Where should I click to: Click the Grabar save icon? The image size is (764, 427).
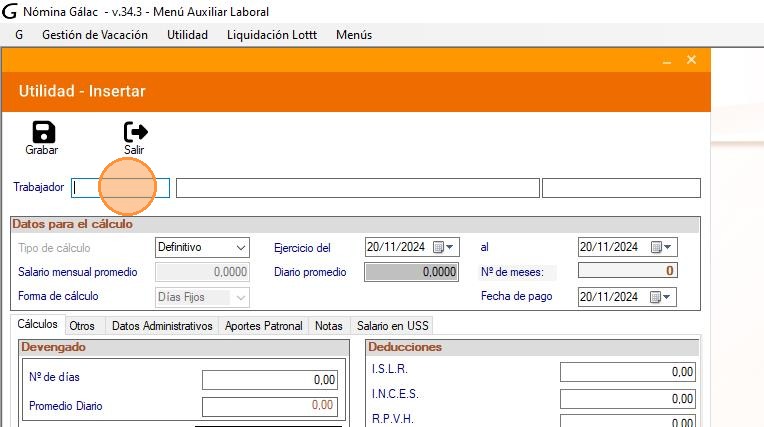pos(43,132)
